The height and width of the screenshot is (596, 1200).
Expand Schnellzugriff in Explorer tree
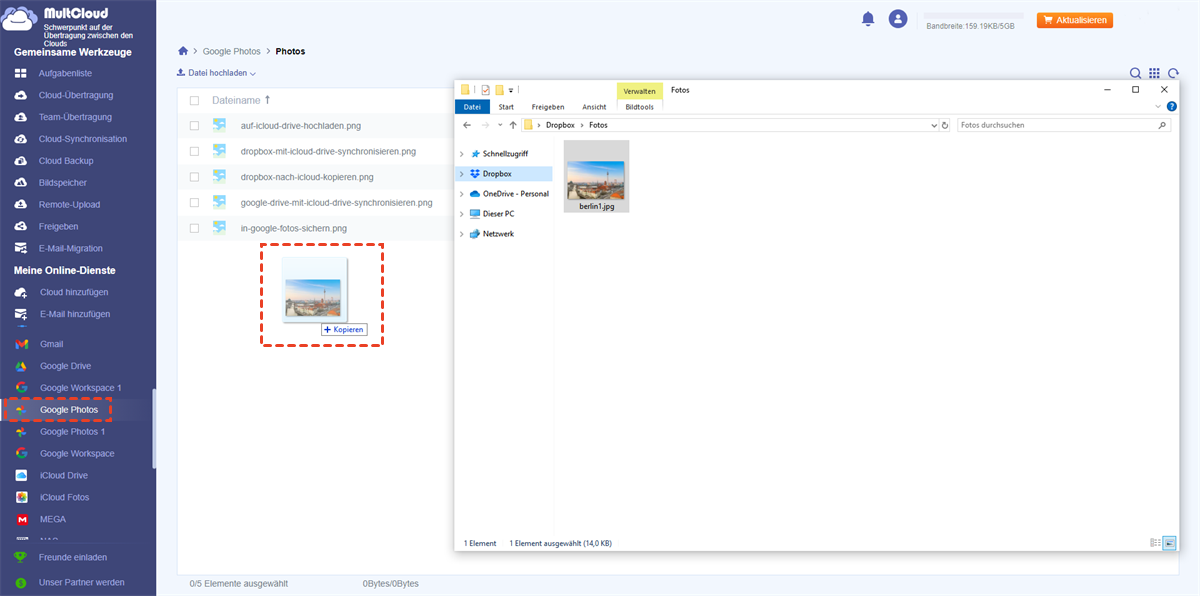click(x=461, y=154)
